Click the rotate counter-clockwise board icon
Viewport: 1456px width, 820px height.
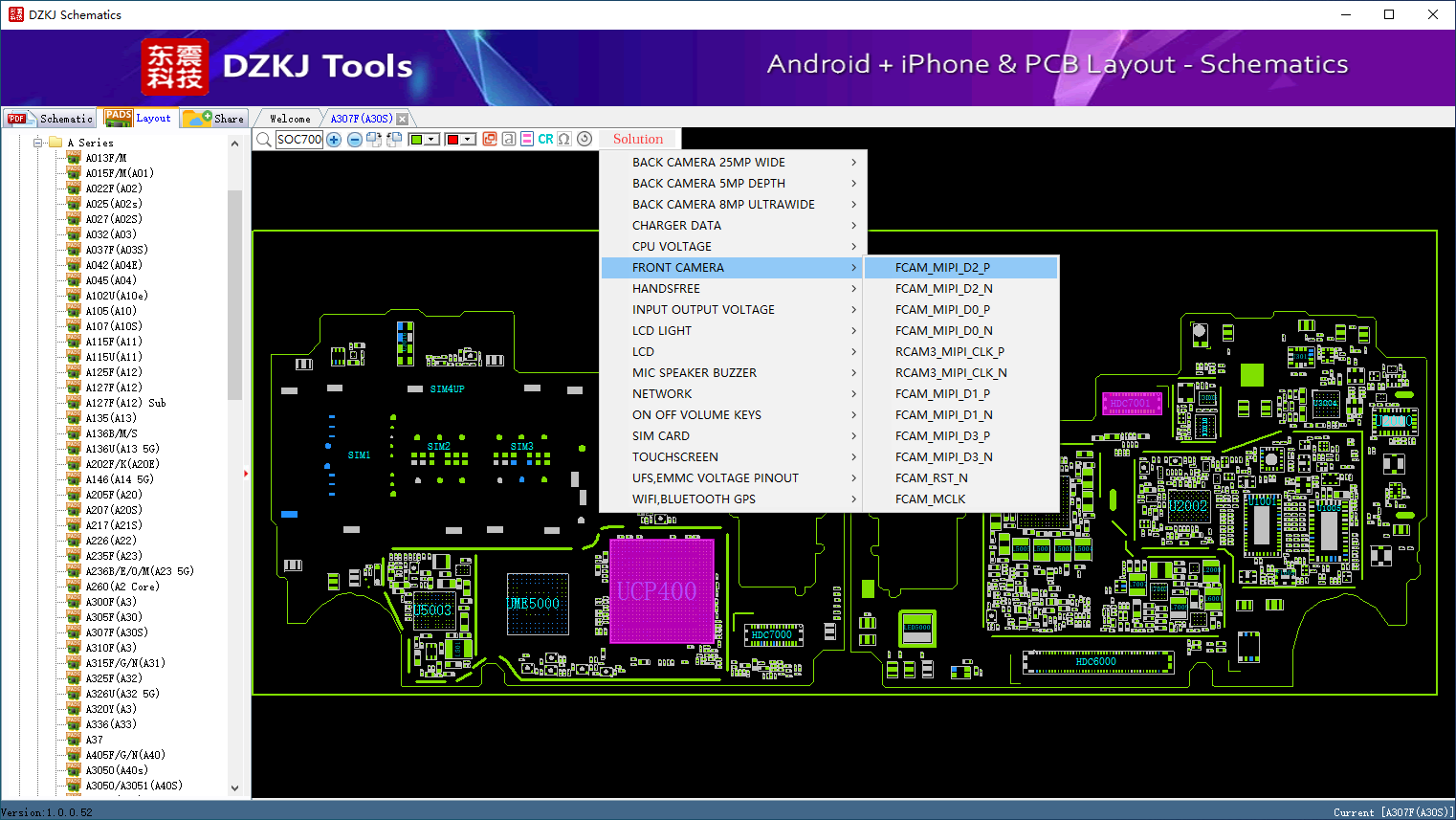click(x=393, y=140)
